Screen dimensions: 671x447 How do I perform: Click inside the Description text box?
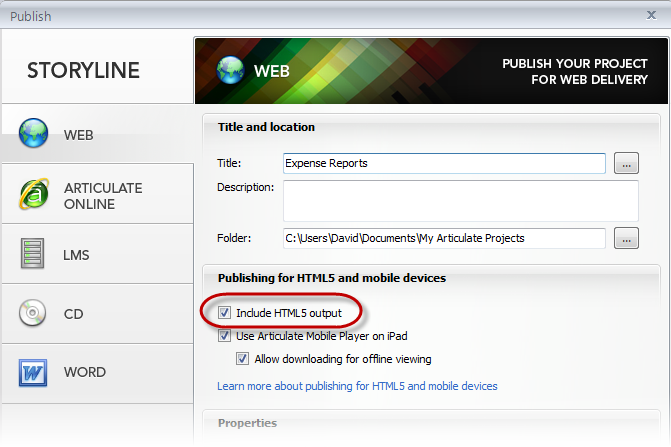tap(461, 201)
